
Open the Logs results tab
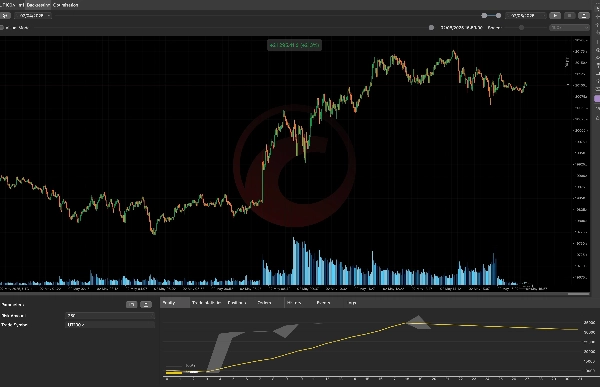click(352, 303)
